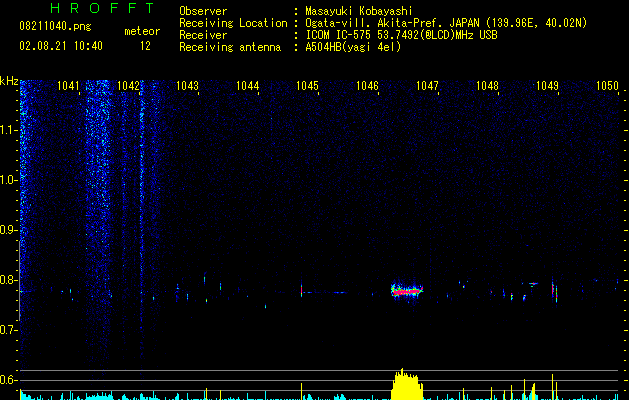629x400 pixels.
Task: Click the HROFFT title text
Action: pyautogui.click(x=102, y=8)
